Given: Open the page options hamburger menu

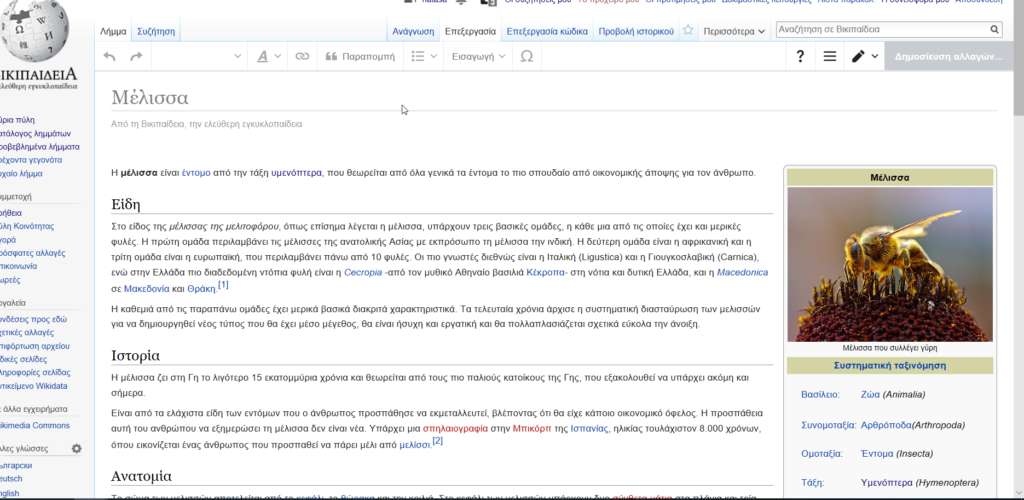Looking at the screenshot, I should click(829, 57).
